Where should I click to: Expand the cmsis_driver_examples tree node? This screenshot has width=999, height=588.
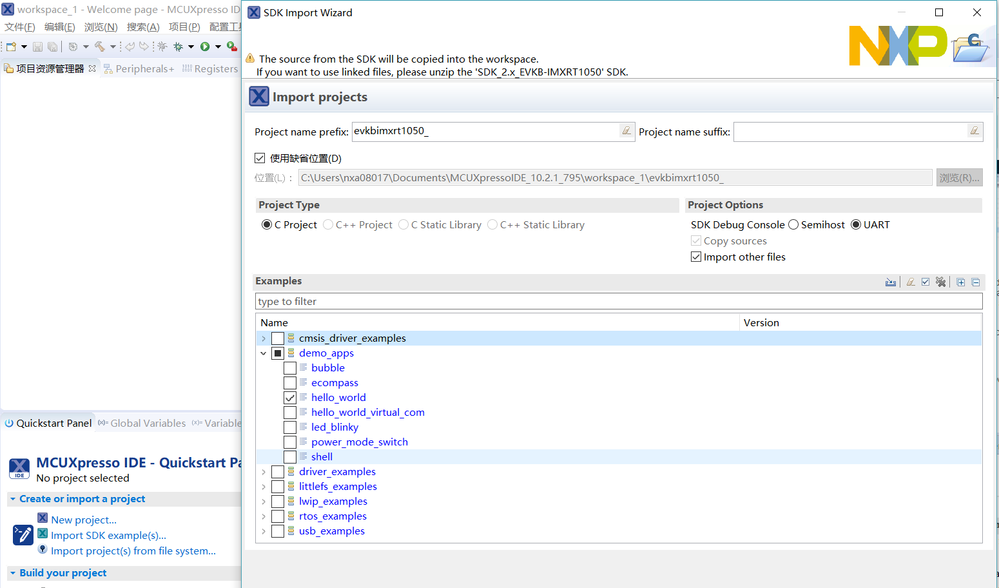263,338
